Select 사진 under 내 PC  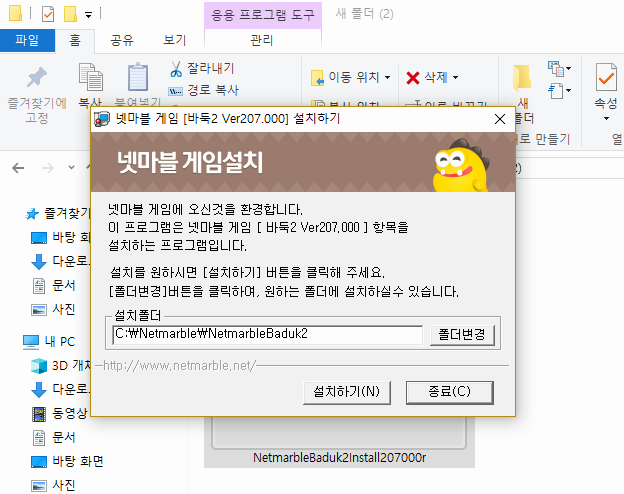click(x=53, y=485)
